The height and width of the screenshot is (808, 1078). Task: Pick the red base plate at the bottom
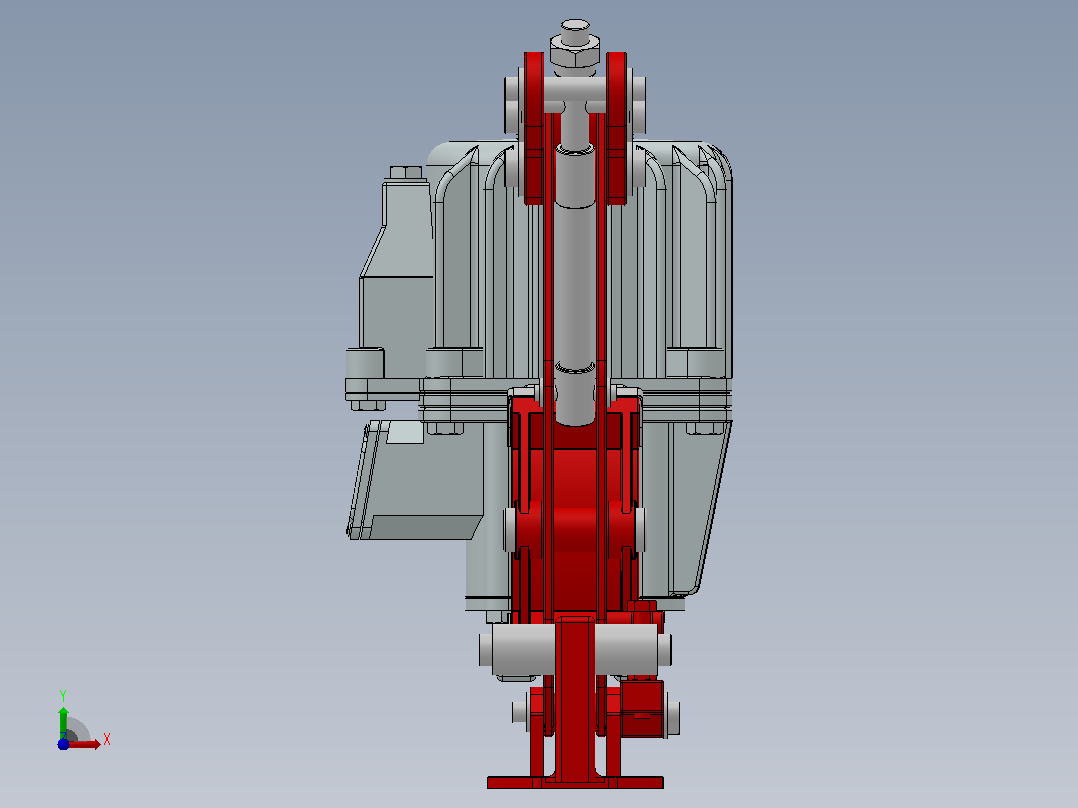[575, 782]
